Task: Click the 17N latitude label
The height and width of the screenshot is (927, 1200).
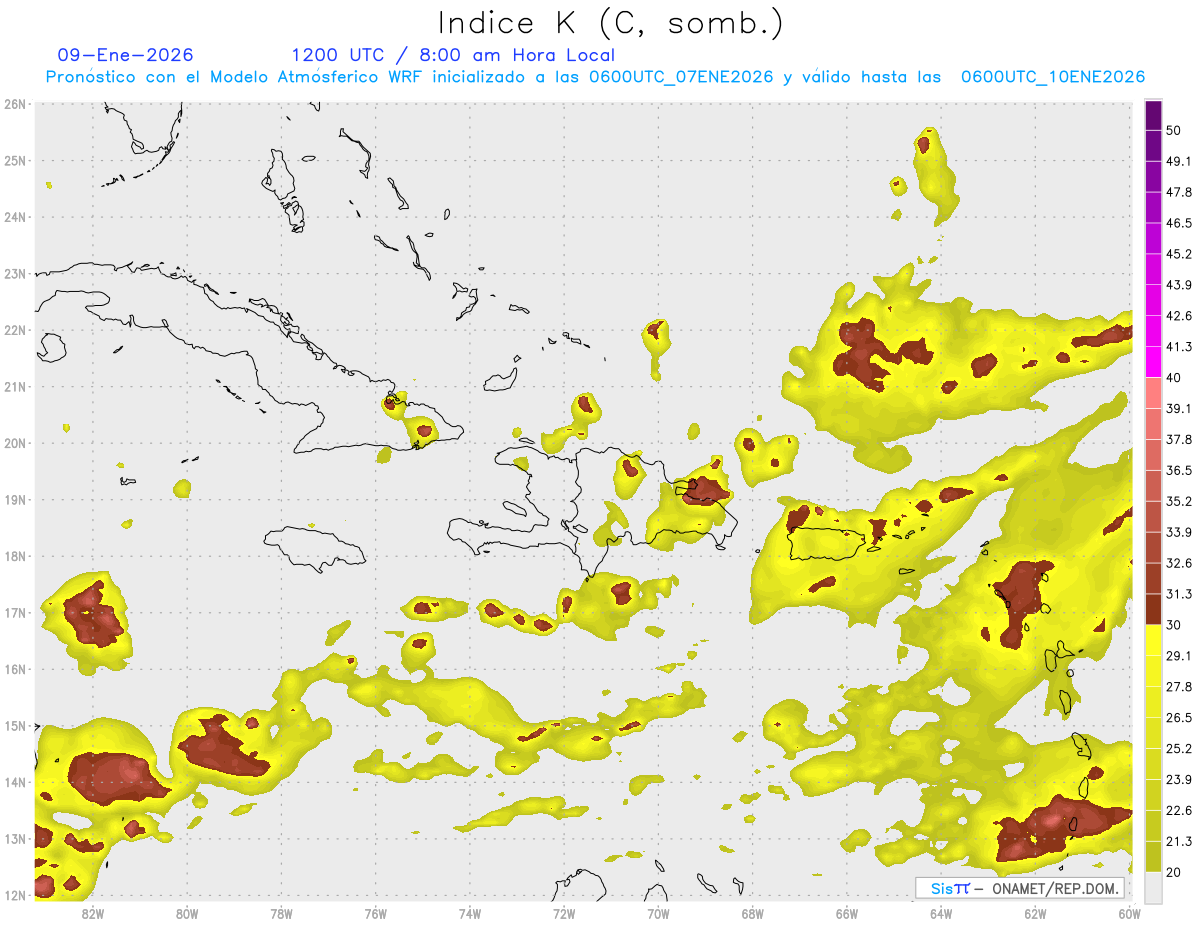Action: 15,612
